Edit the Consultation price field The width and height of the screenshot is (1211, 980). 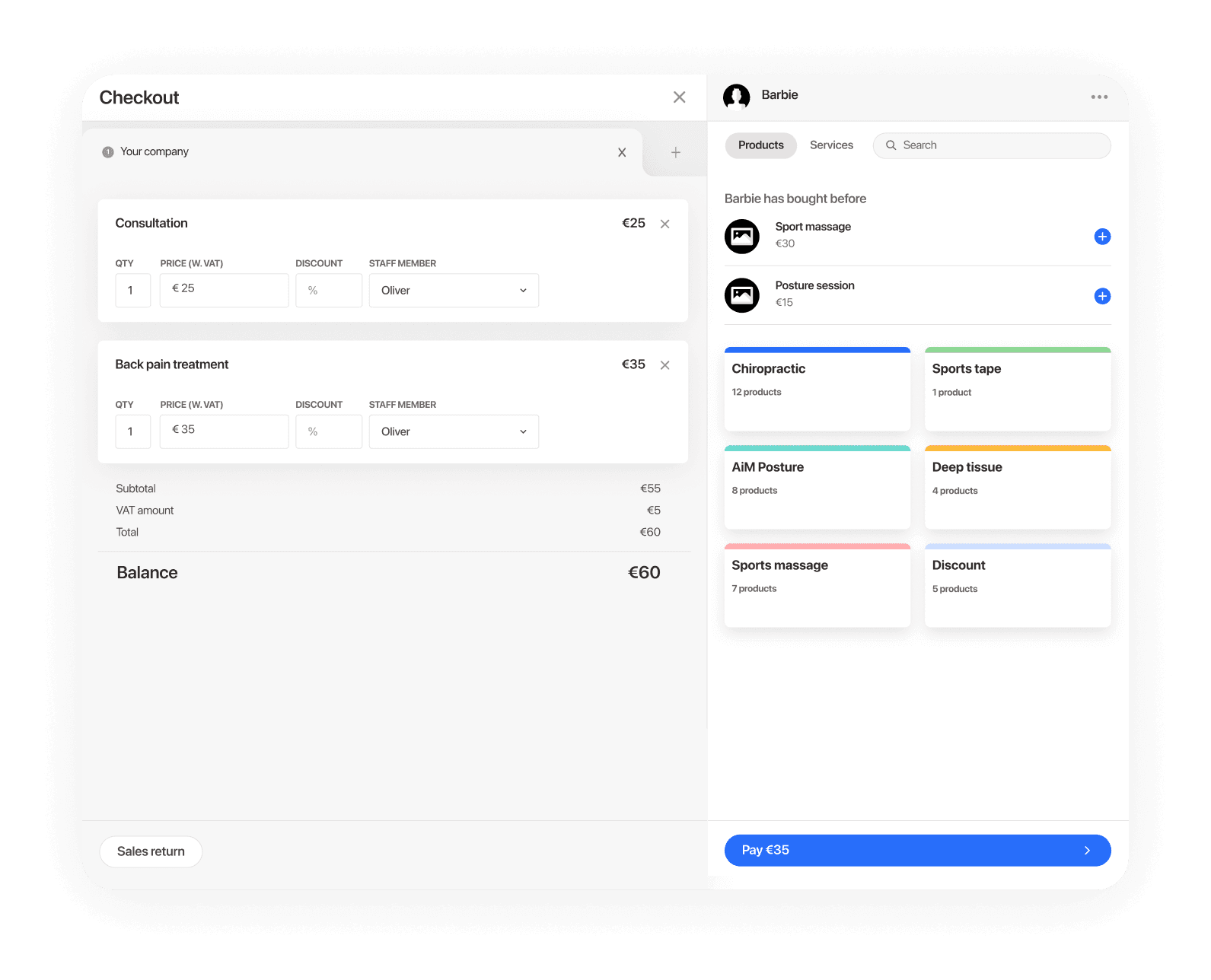coord(224,291)
